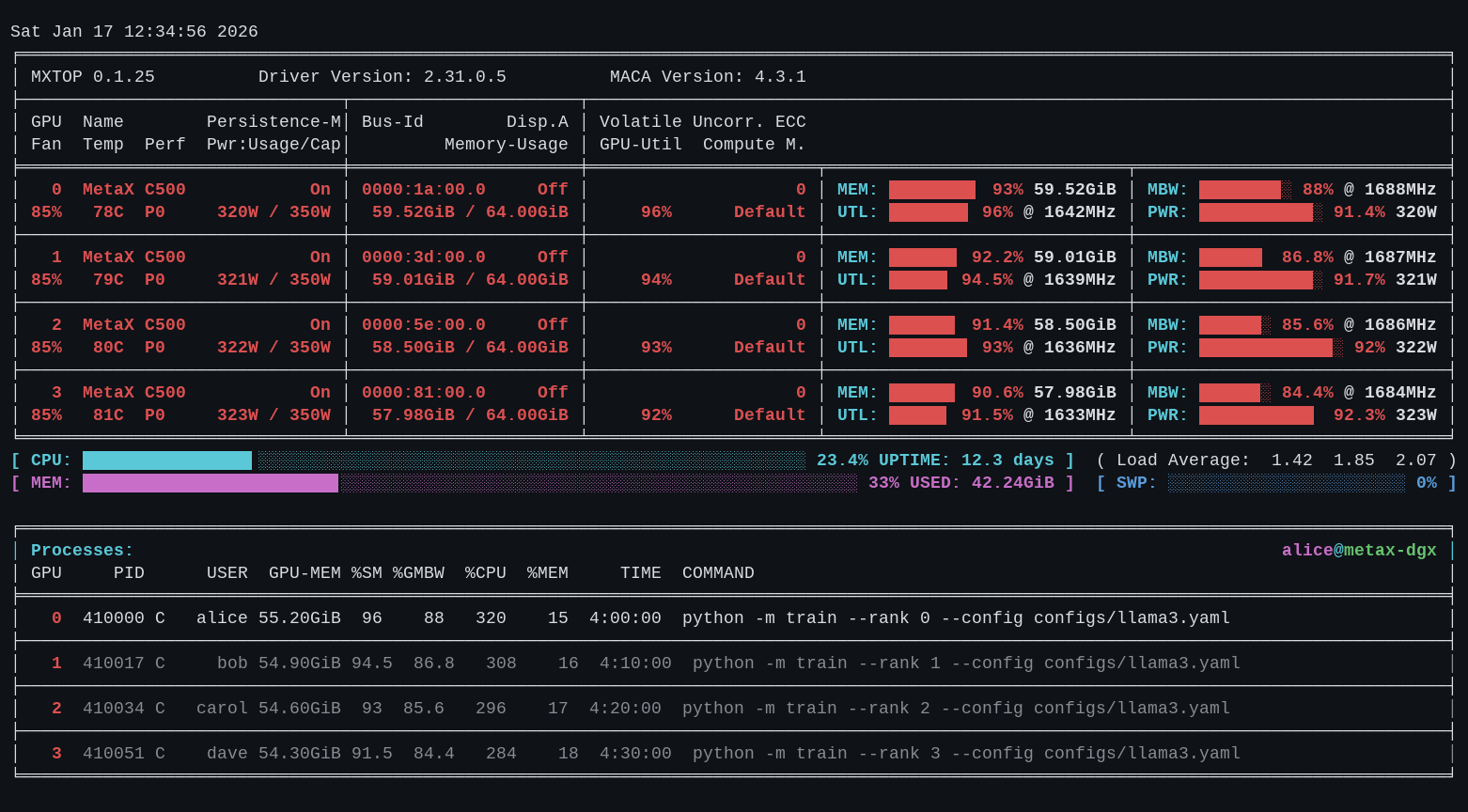1468x812 pixels.
Task: Click GPU memory 55.20GiB of alice's process
Action: [x=300, y=618]
